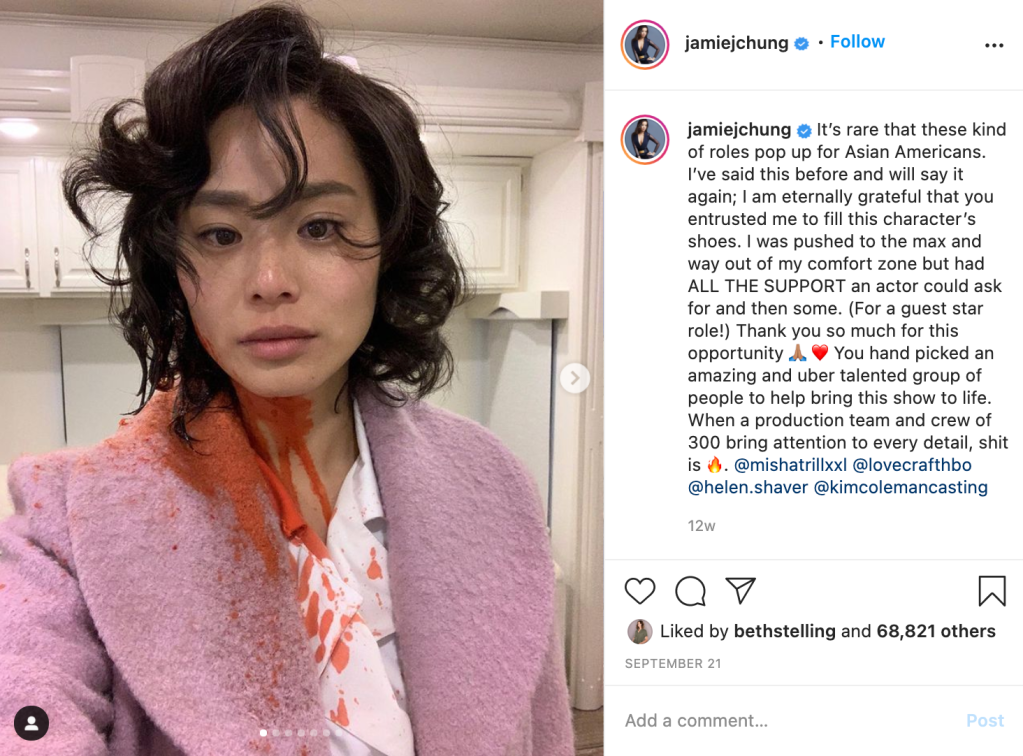
Task: Follow the jamiejchung account
Action: [857, 42]
